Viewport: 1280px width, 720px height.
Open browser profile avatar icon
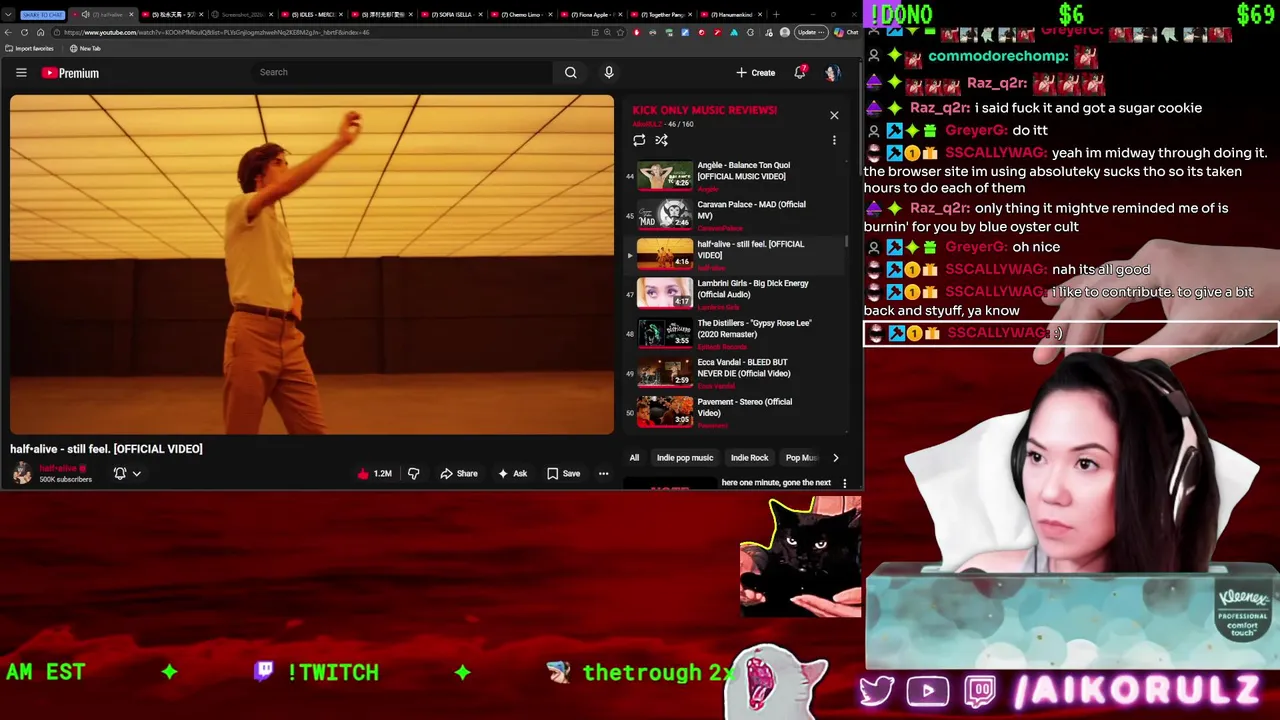(785, 32)
